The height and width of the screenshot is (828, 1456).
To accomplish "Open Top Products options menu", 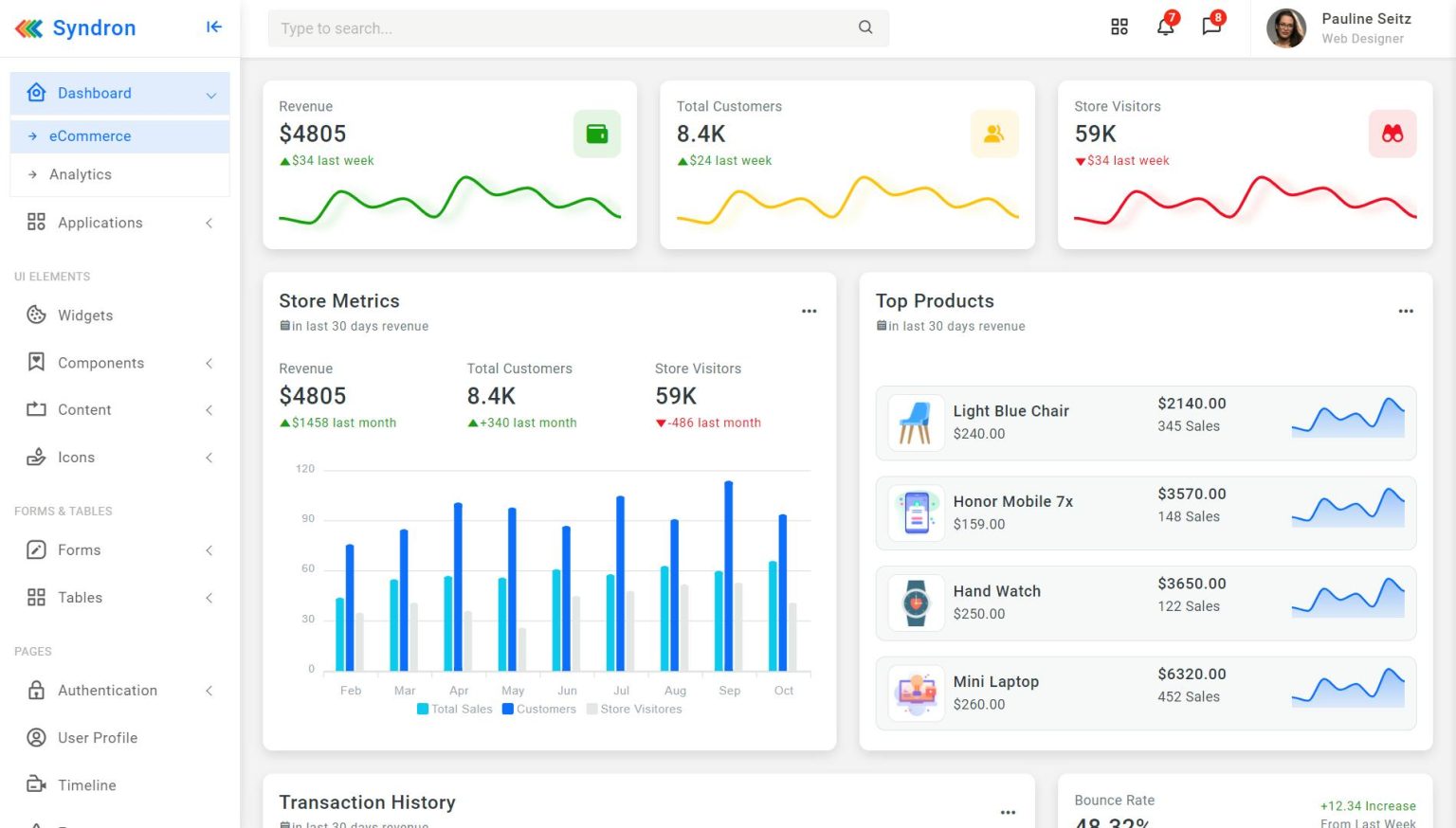I will click(1406, 311).
